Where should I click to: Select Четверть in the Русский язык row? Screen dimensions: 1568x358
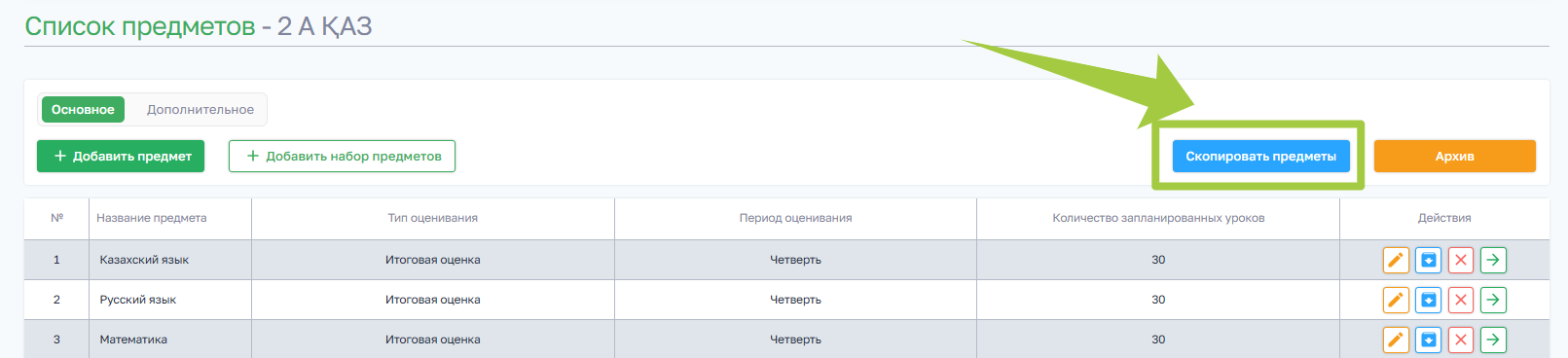point(795,300)
